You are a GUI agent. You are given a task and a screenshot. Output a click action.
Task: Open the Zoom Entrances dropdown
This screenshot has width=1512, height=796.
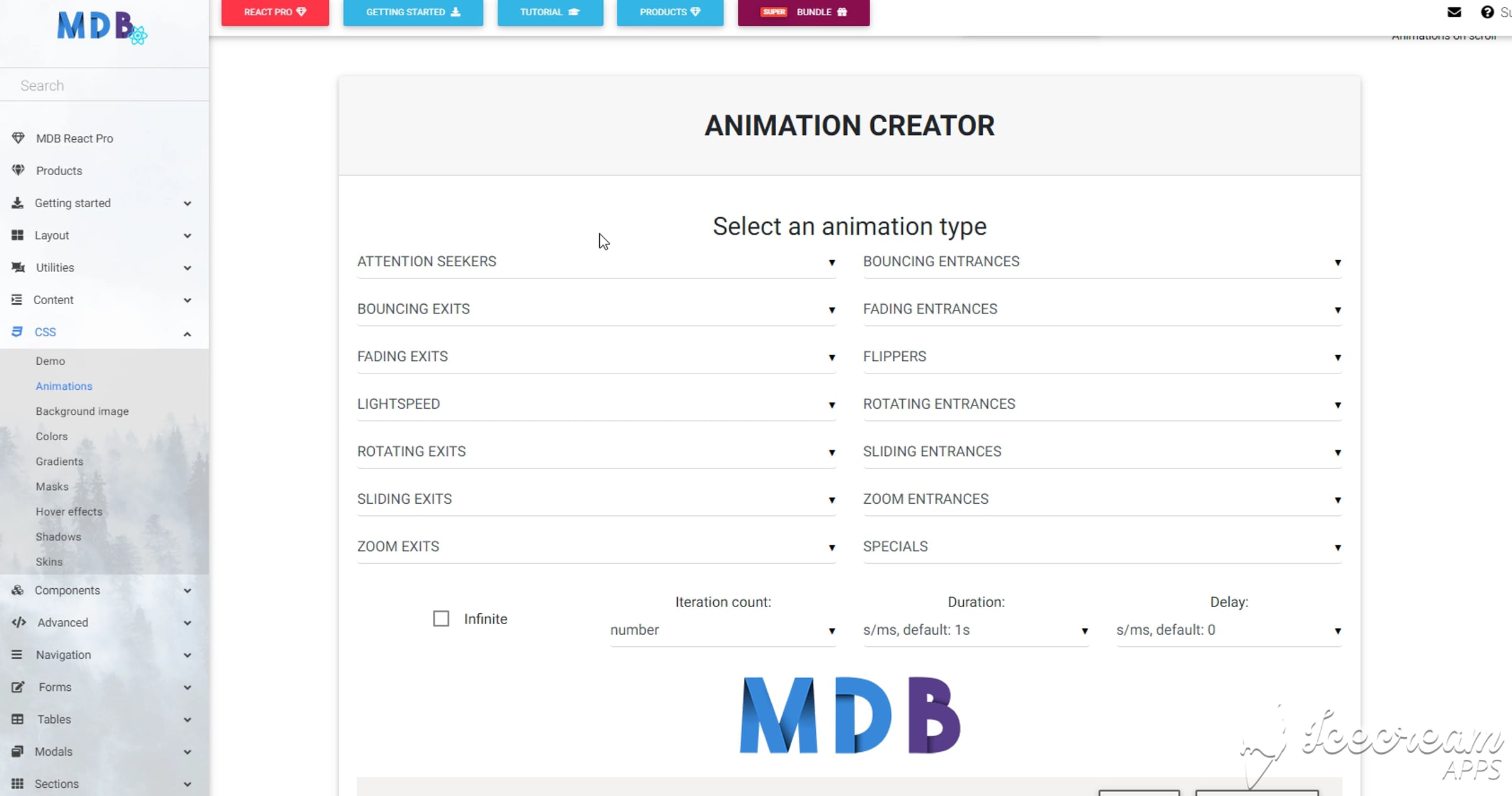(x=1102, y=499)
